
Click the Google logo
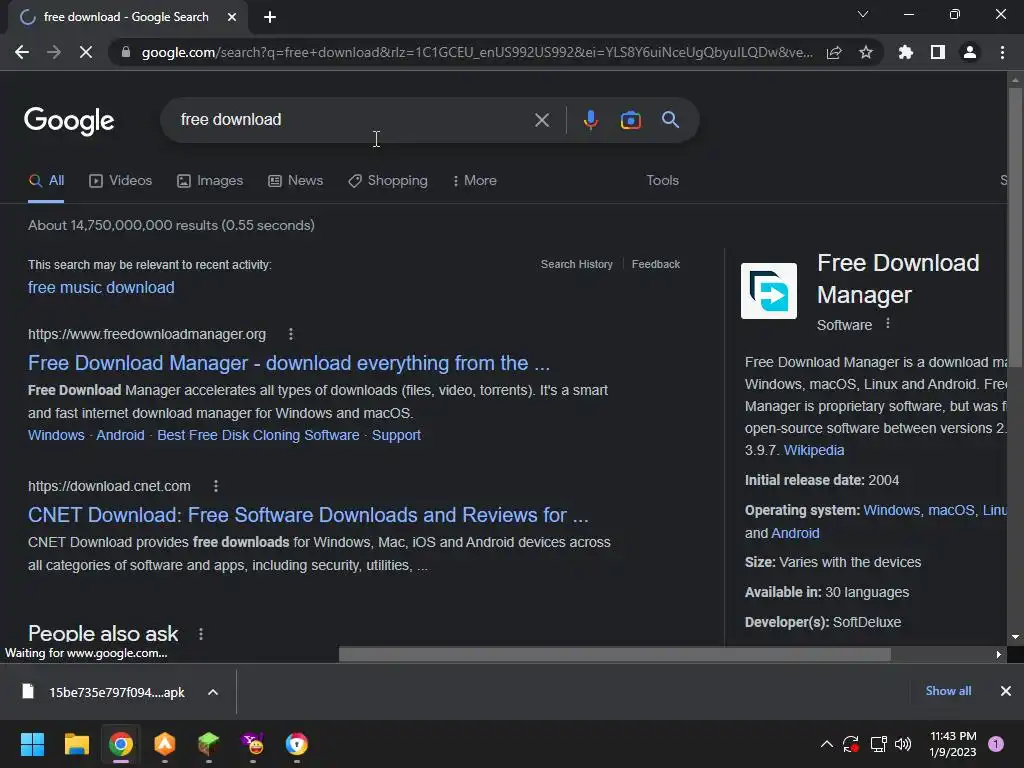point(69,121)
